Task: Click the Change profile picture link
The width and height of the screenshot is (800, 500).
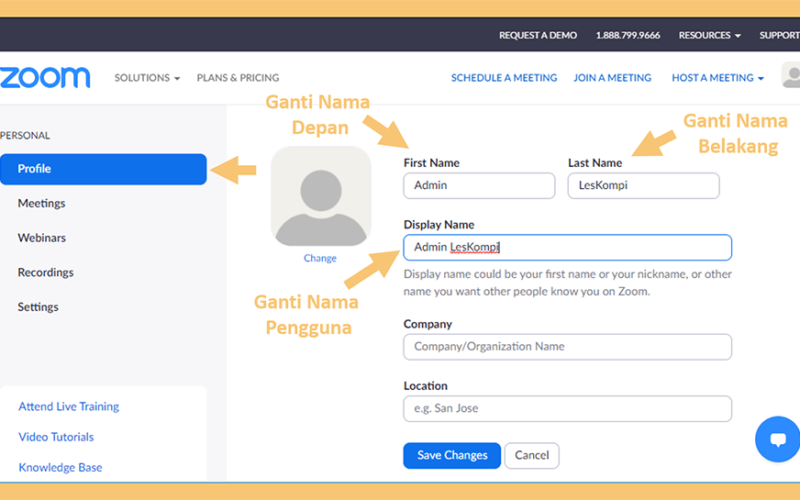Action: (320, 258)
